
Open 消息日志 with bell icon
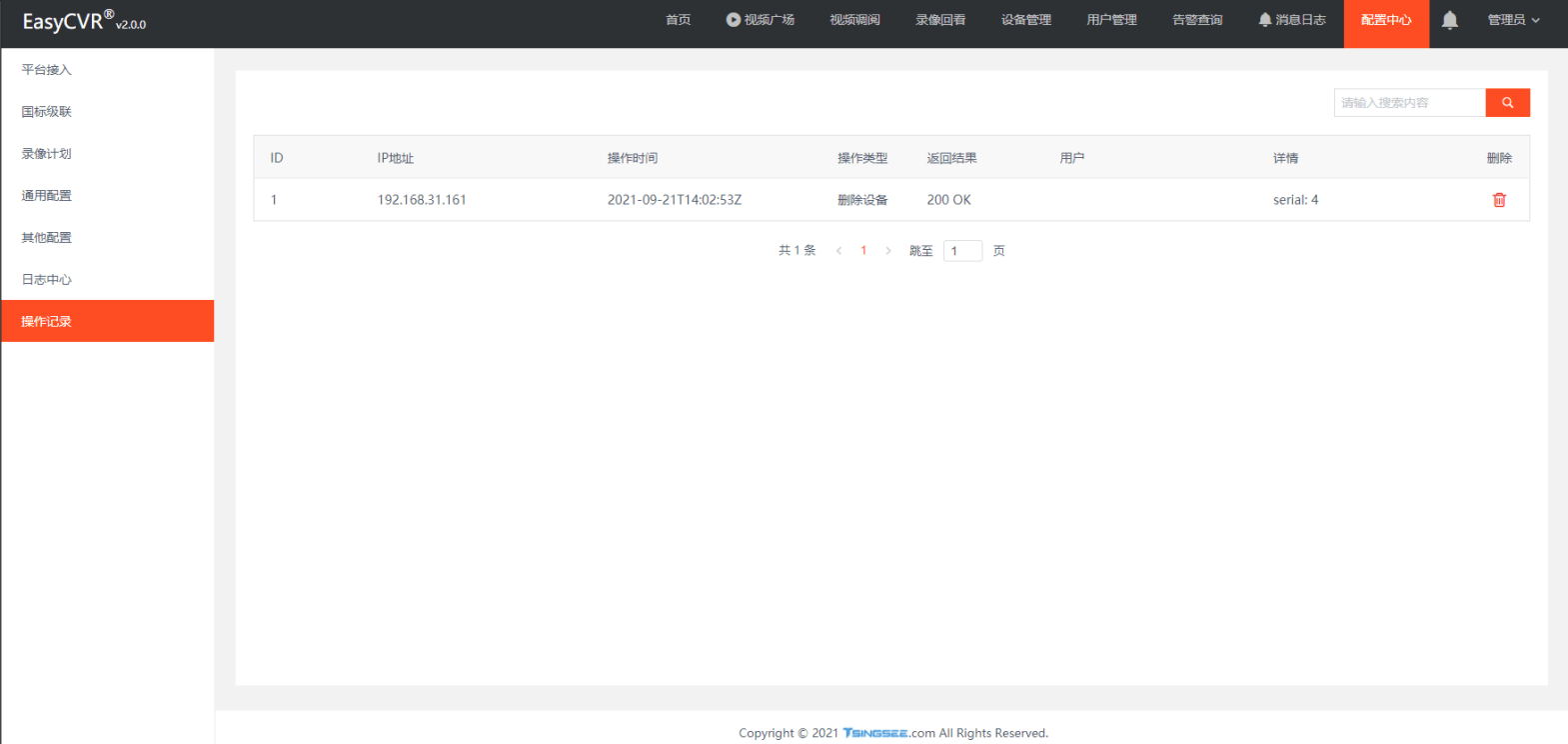tap(1291, 20)
